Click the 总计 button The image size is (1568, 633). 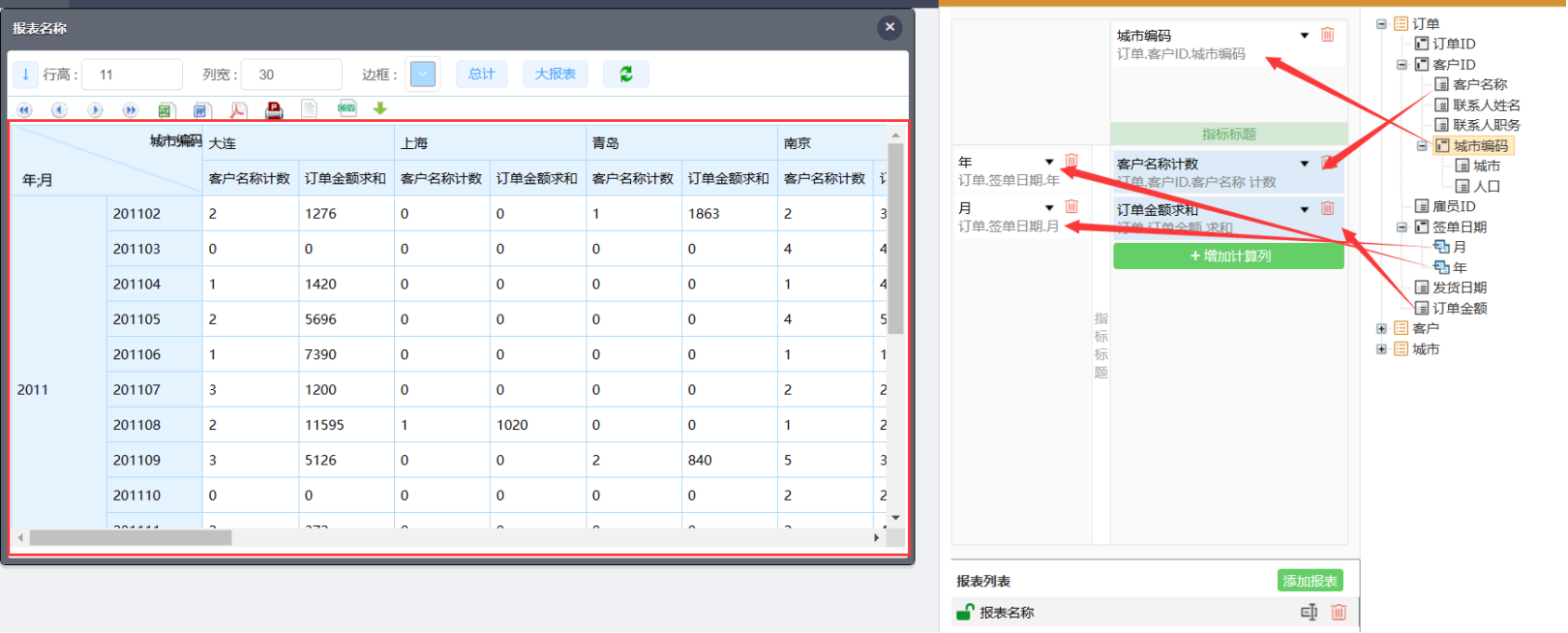pyautogui.click(x=481, y=75)
